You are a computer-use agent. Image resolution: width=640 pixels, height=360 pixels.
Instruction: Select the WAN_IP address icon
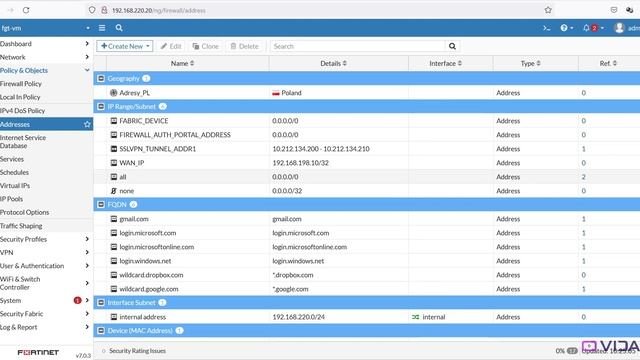(114, 163)
